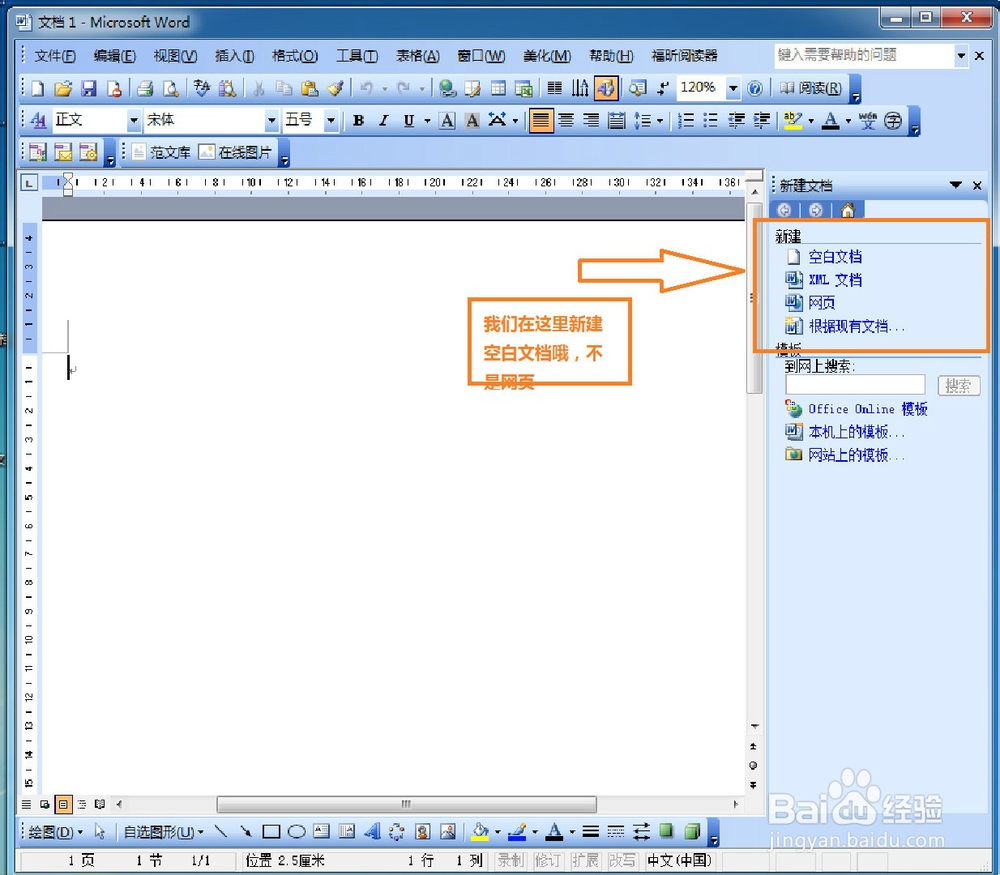Image resolution: width=1000 pixels, height=875 pixels.
Task: Toggle Underline formatting
Action: point(409,120)
